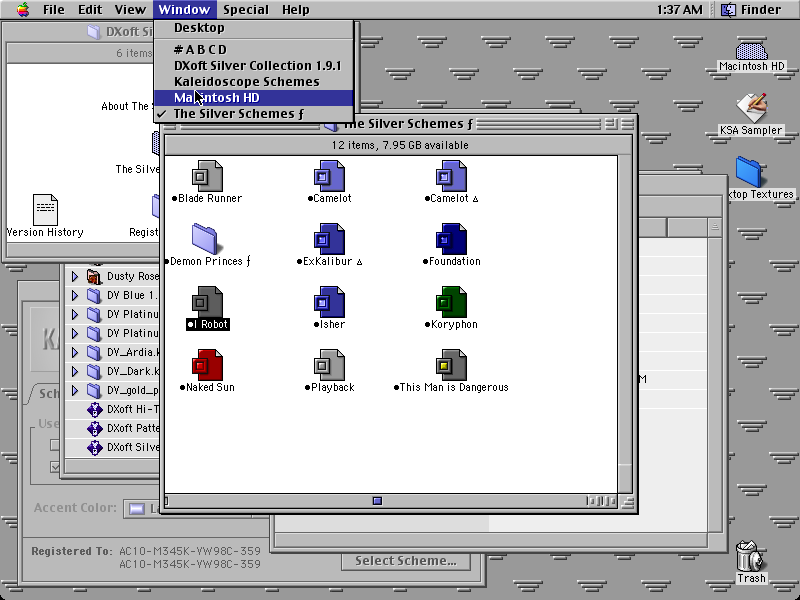Image resolution: width=800 pixels, height=600 pixels.
Task: Choose # A B C D window entry
Action: (x=254, y=49)
